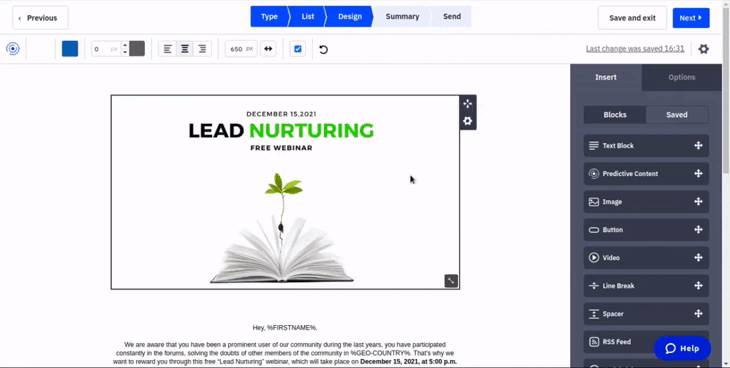Click the Image block picture icon
This screenshot has width=730, height=368.
(594, 202)
